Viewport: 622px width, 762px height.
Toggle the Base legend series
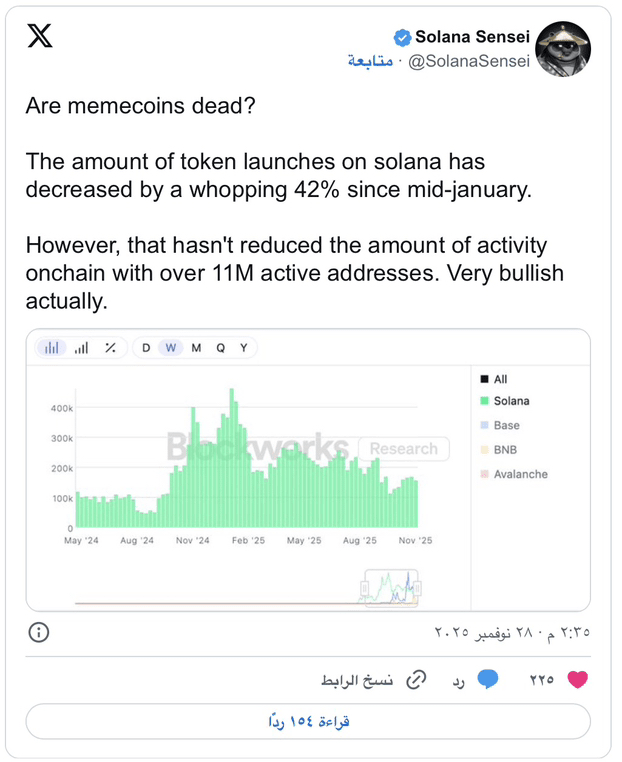(x=506, y=426)
